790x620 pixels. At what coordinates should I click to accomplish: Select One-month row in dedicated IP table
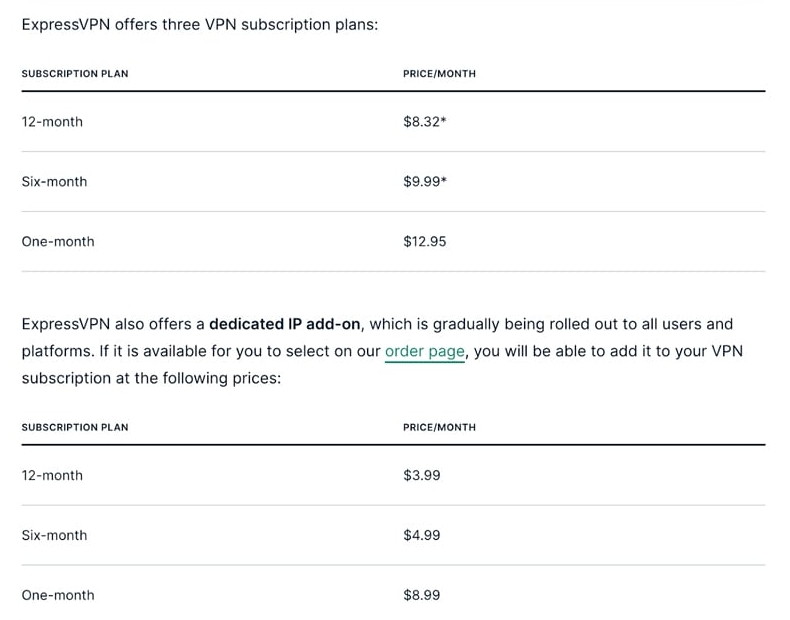pyautogui.click(x=58, y=596)
